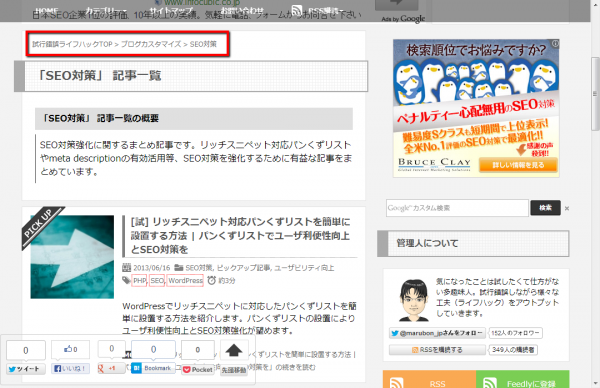Open the お問い合わせ menu item
Image resolution: width=600 pixels, height=388 pixels.
[243, 10]
